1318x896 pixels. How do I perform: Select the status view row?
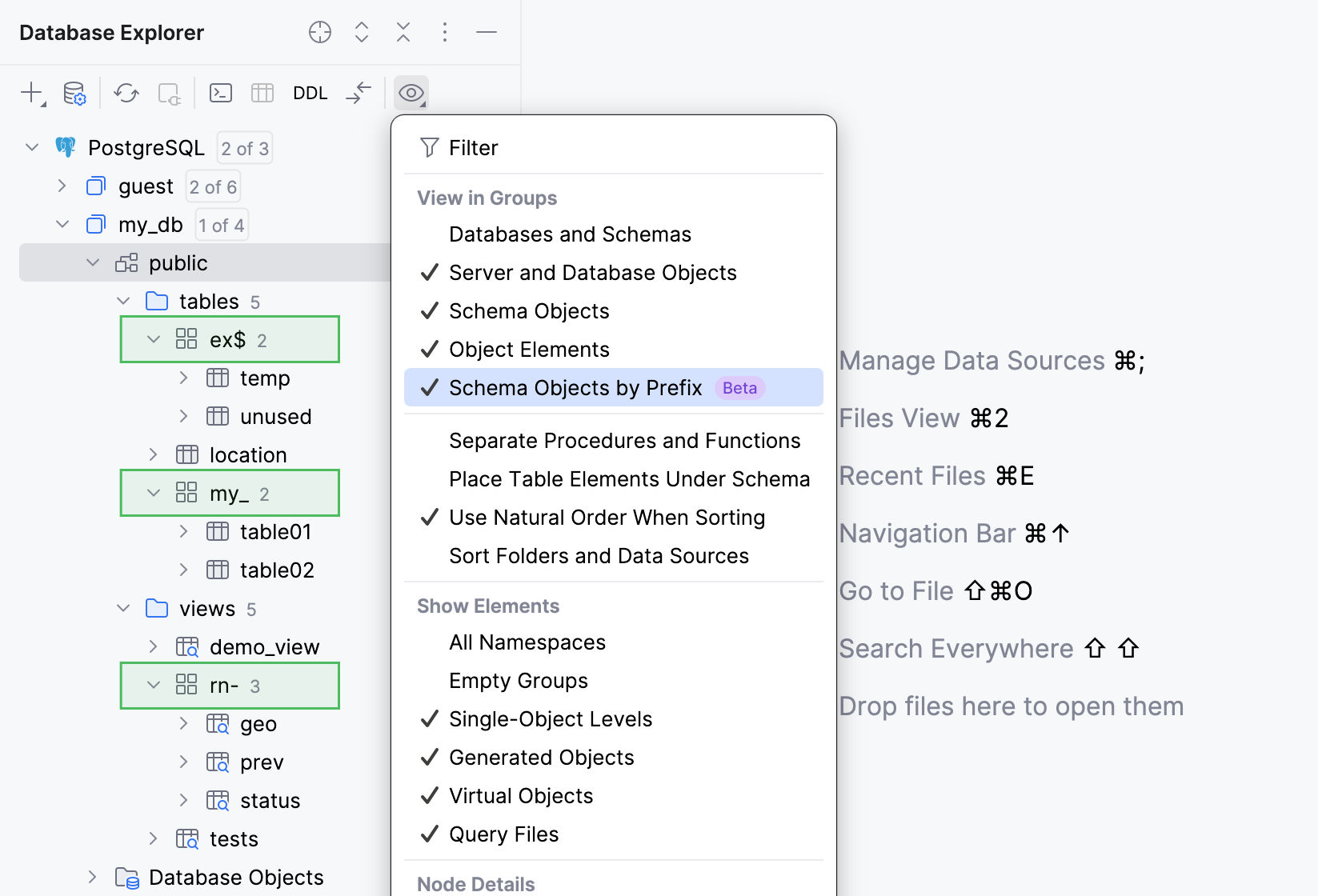(205, 801)
